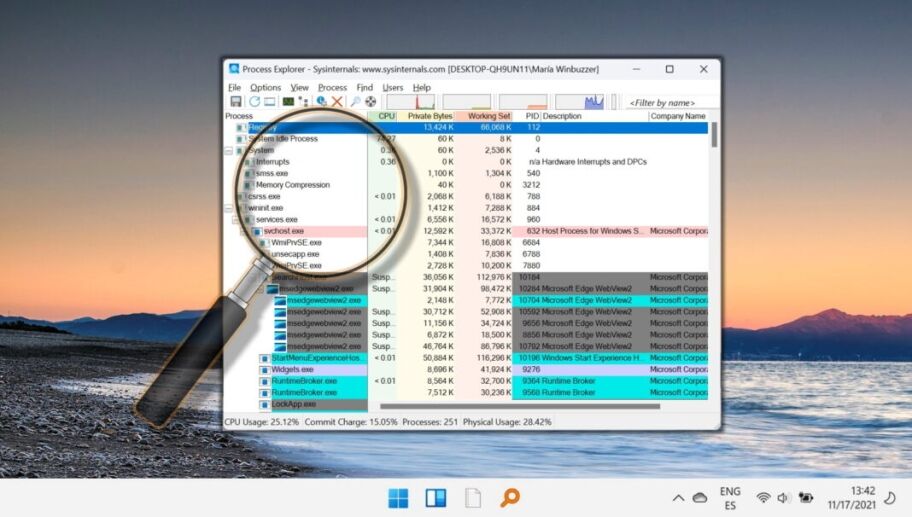Click the Save toolbar icon

point(236,102)
